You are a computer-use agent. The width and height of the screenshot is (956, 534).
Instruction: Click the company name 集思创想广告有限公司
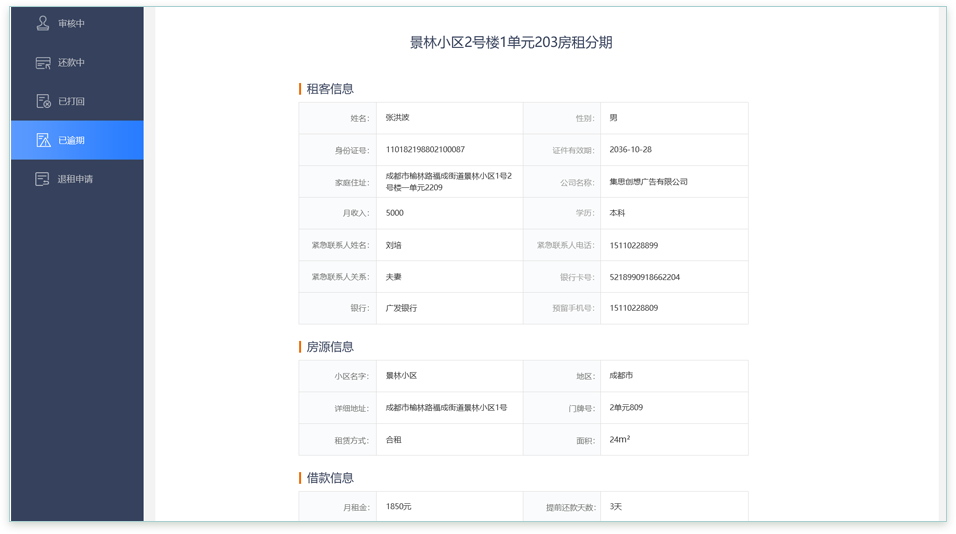tap(648, 182)
